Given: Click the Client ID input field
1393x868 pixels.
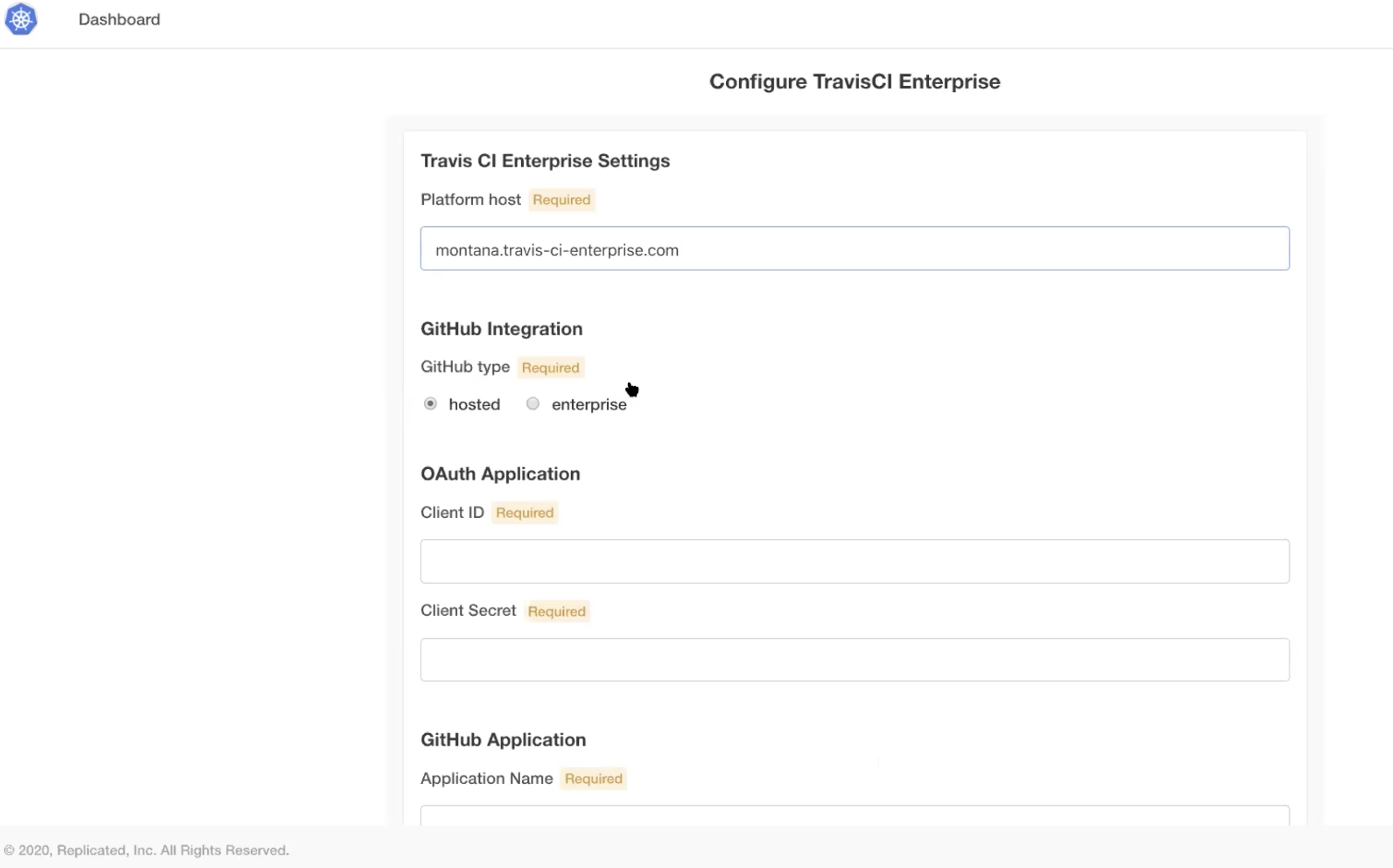Looking at the screenshot, I should pyautogui.click(x=854, y=561).
